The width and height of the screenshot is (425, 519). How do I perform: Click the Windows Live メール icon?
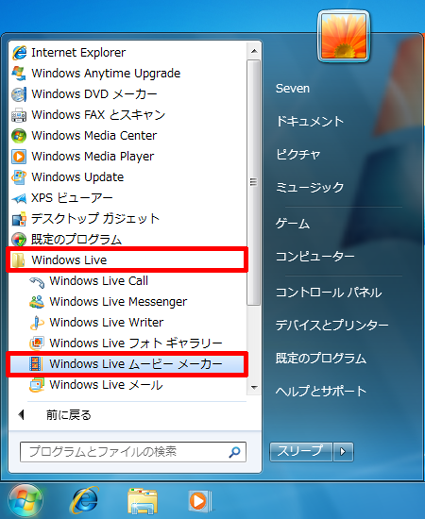coord(37,385)
